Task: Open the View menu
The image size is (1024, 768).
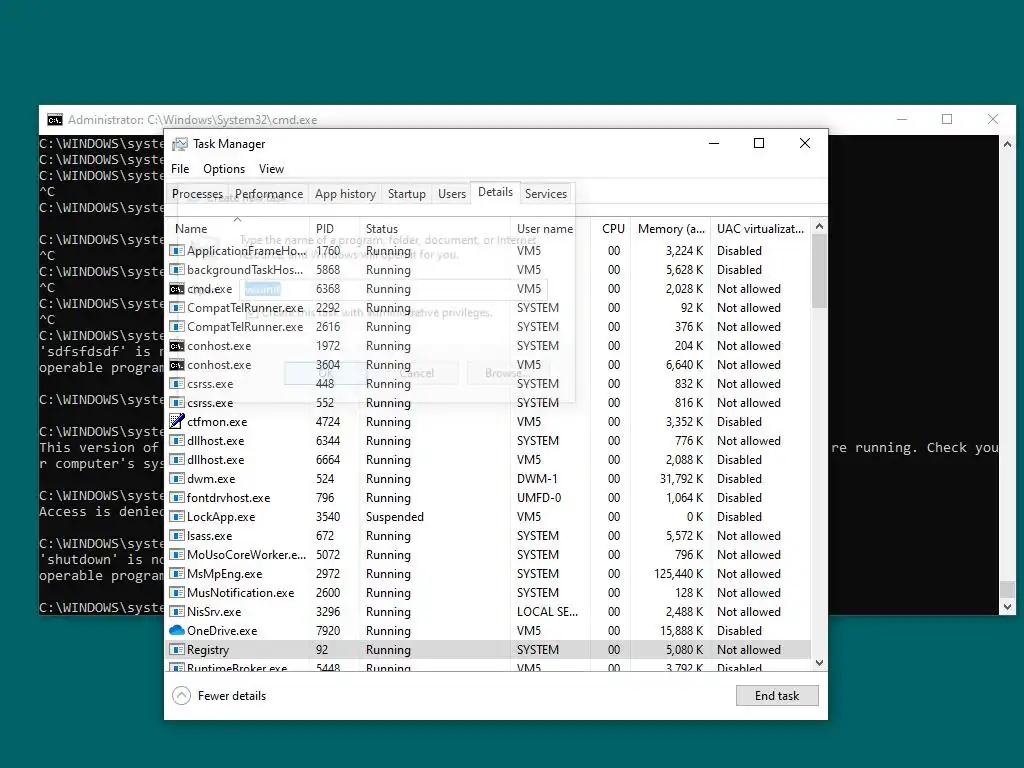Action: [271, 168]
